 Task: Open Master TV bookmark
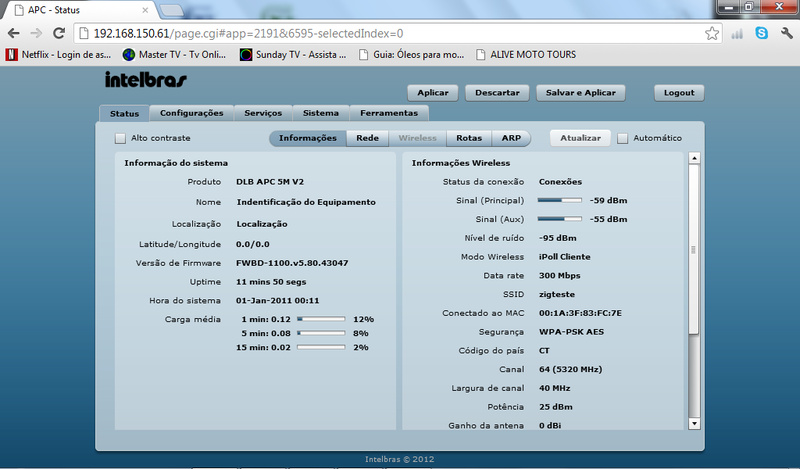click(174, 55)
